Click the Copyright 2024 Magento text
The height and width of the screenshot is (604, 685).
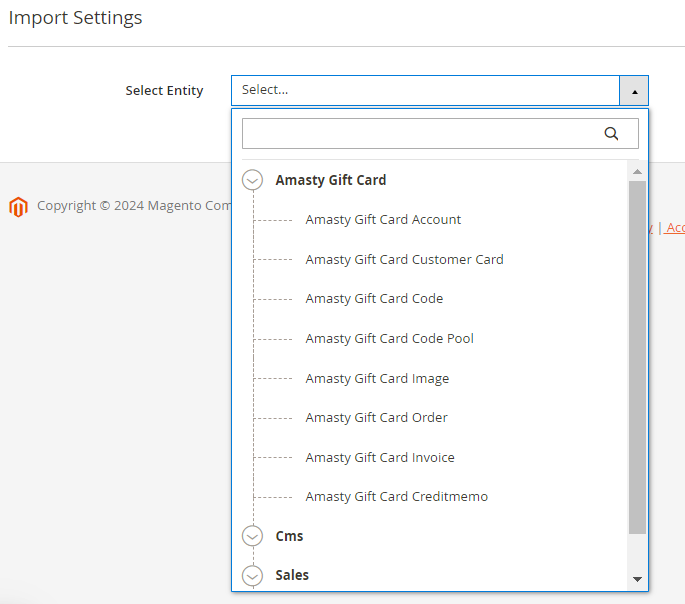[134, 206]
